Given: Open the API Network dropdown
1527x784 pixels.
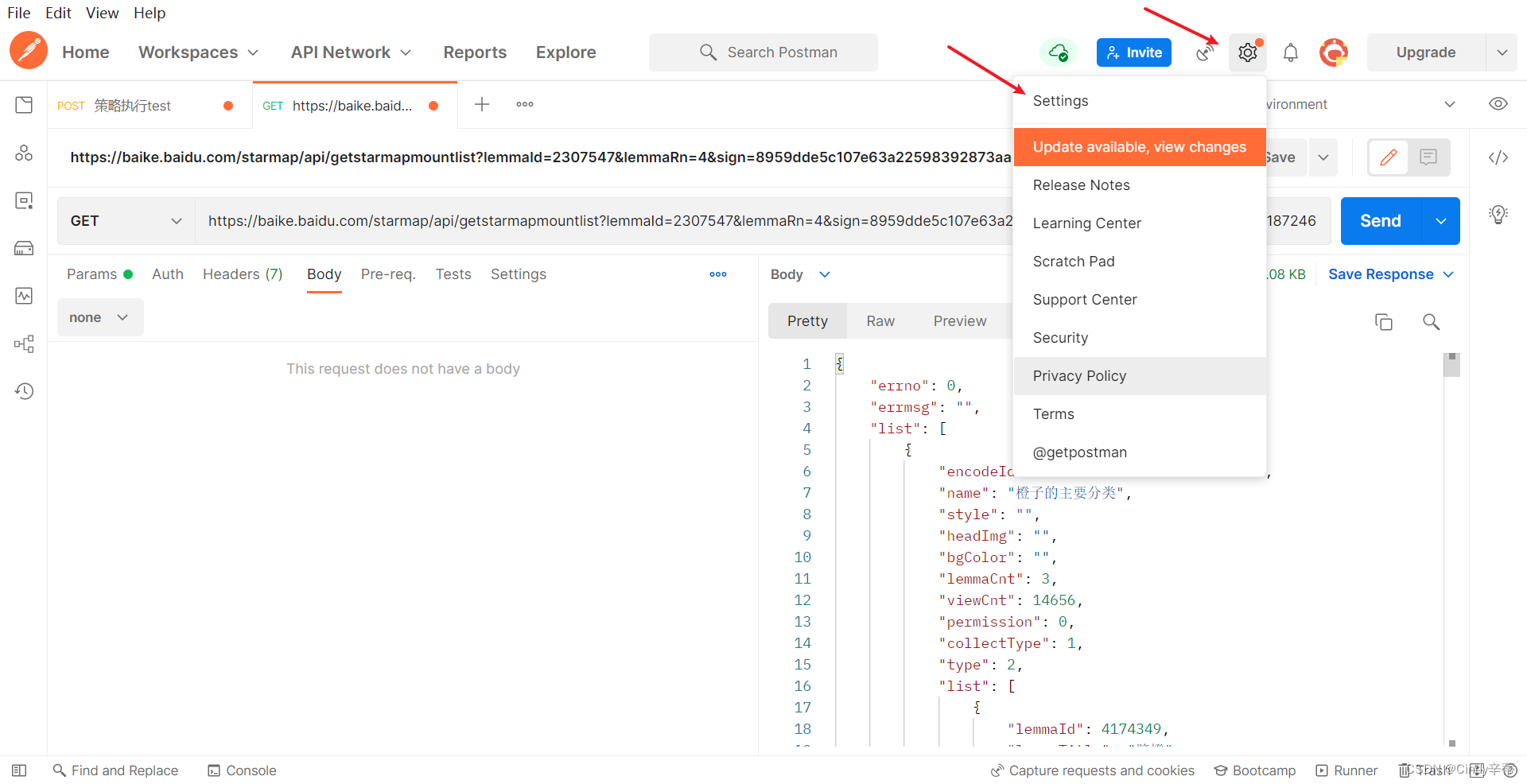Looking at the screenshot, I should point(351,52).
